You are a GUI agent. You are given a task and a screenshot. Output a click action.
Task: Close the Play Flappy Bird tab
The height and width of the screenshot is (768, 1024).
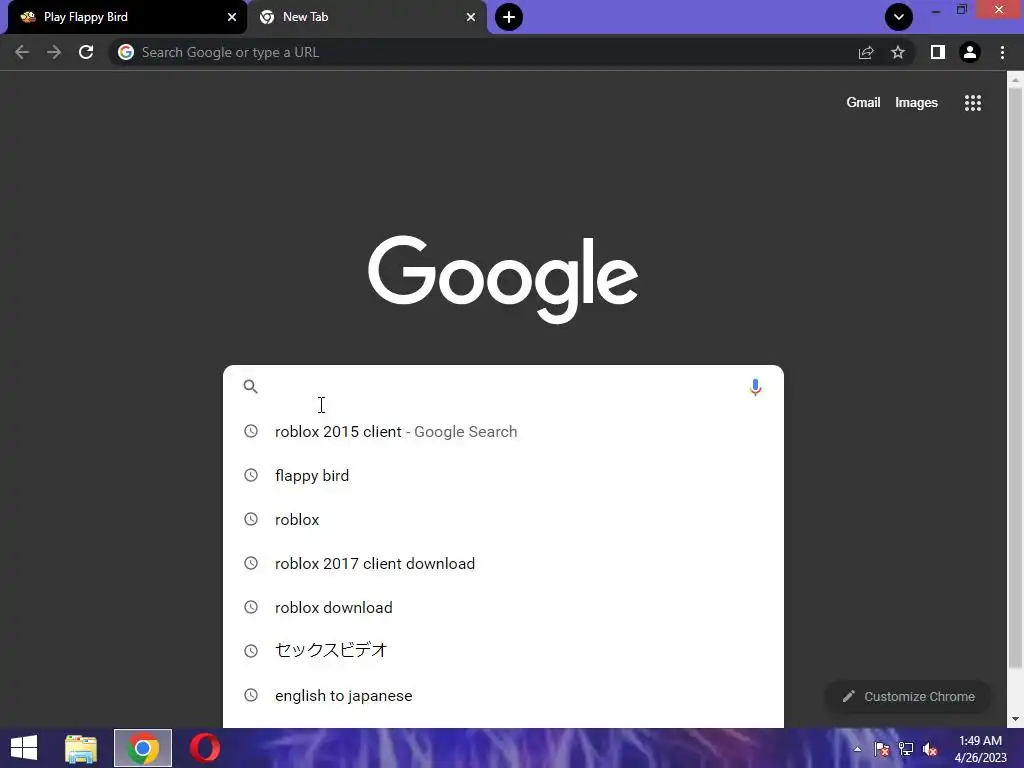[232, 17]
